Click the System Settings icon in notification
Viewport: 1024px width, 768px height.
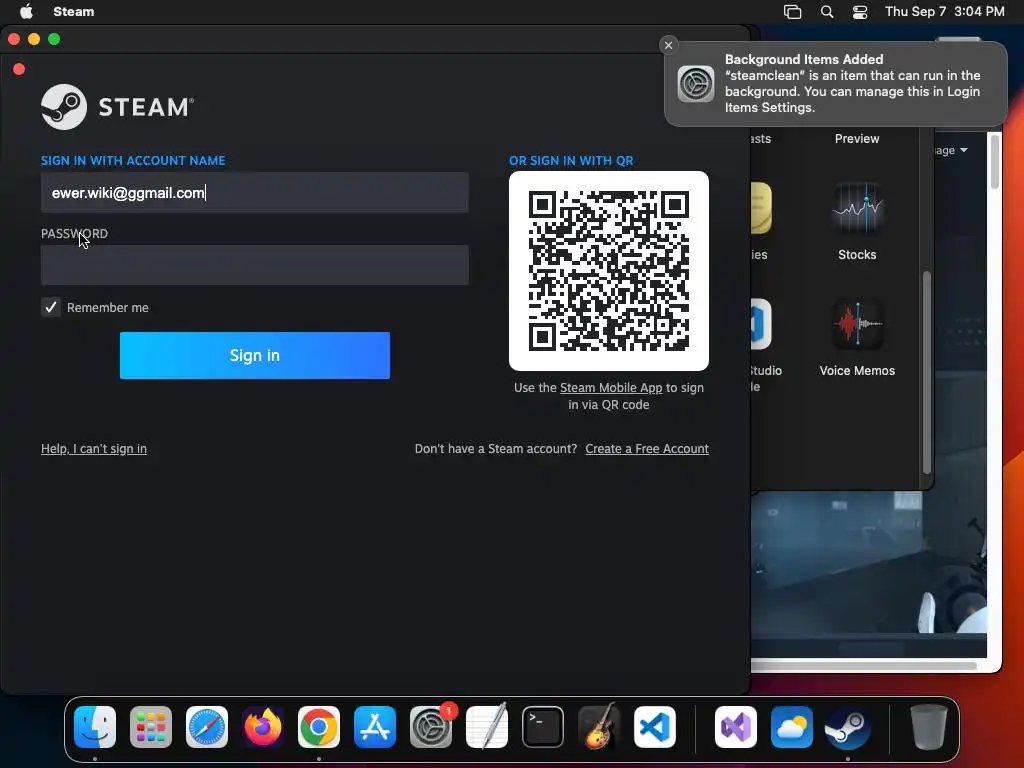(x=696, y=84)
